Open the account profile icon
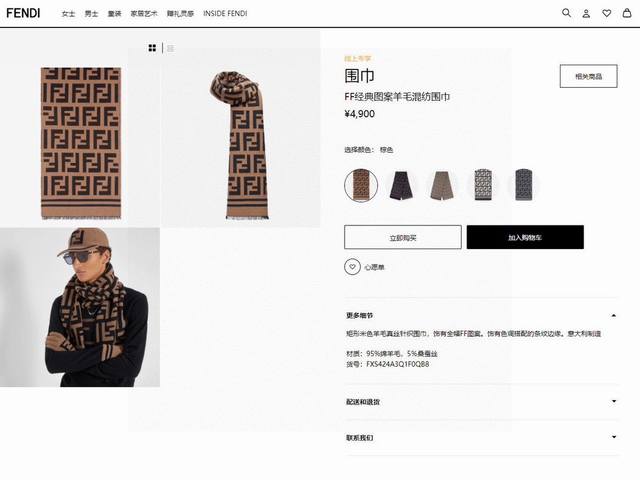This screenshot has height=480, width=640. 586,13
